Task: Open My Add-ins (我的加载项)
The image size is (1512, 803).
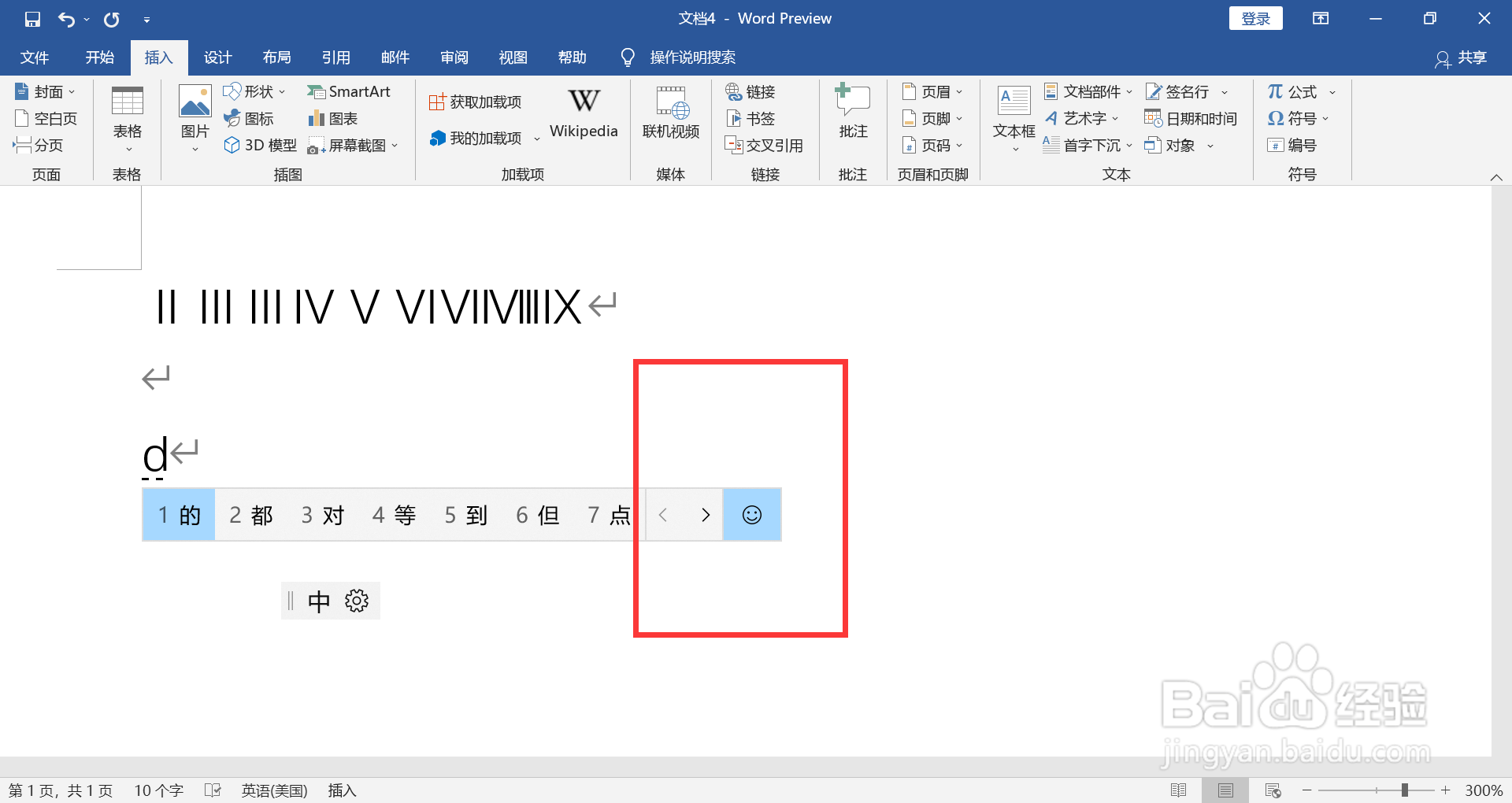Action: point(484,138)
